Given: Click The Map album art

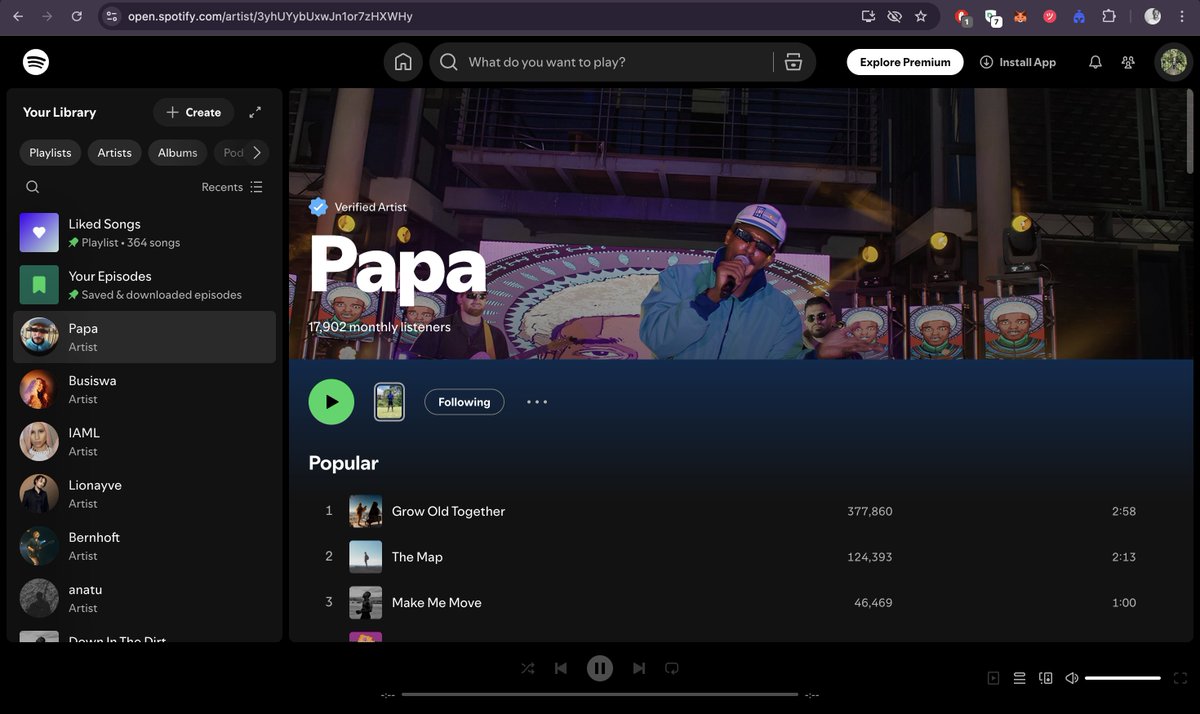Looking at the screenshot, I should point(366,557).
